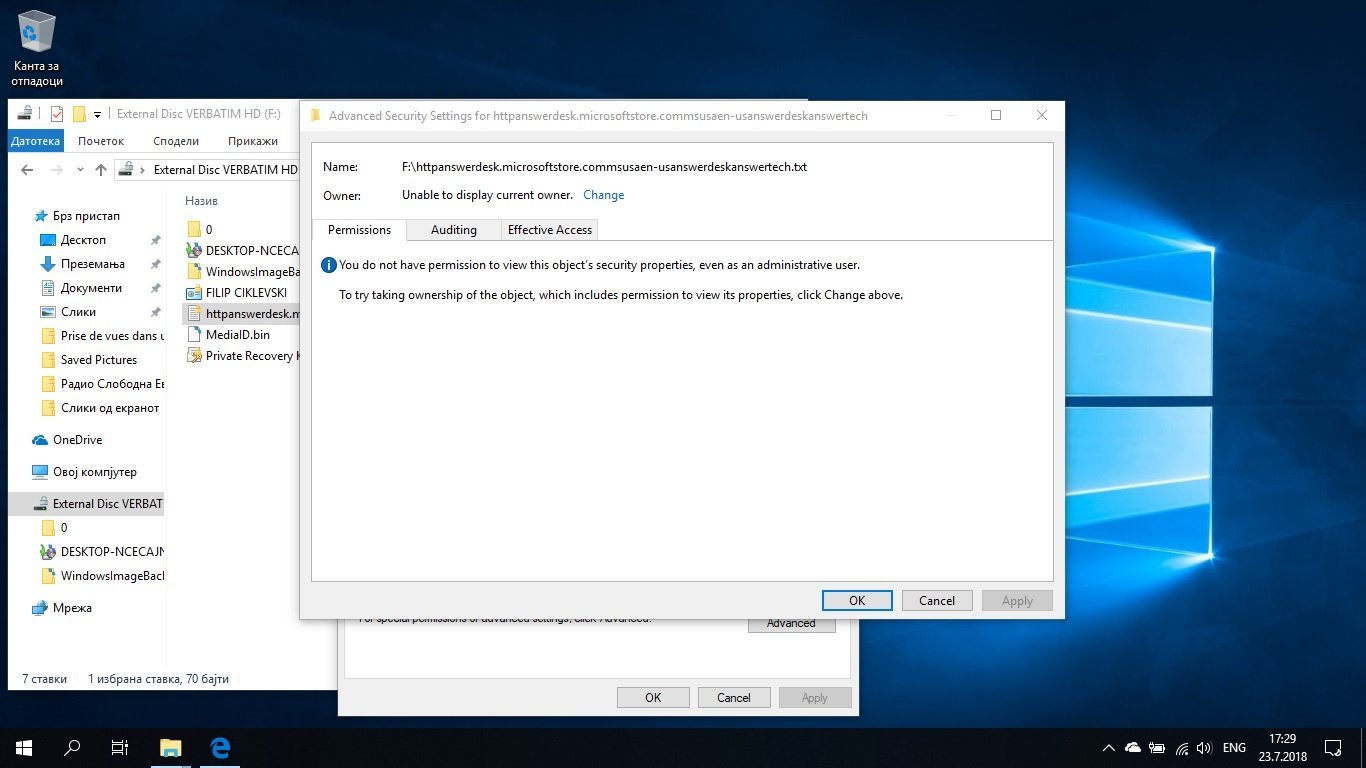
Task: Go back in Explorer with the left arrow
Action: (27, 170)
